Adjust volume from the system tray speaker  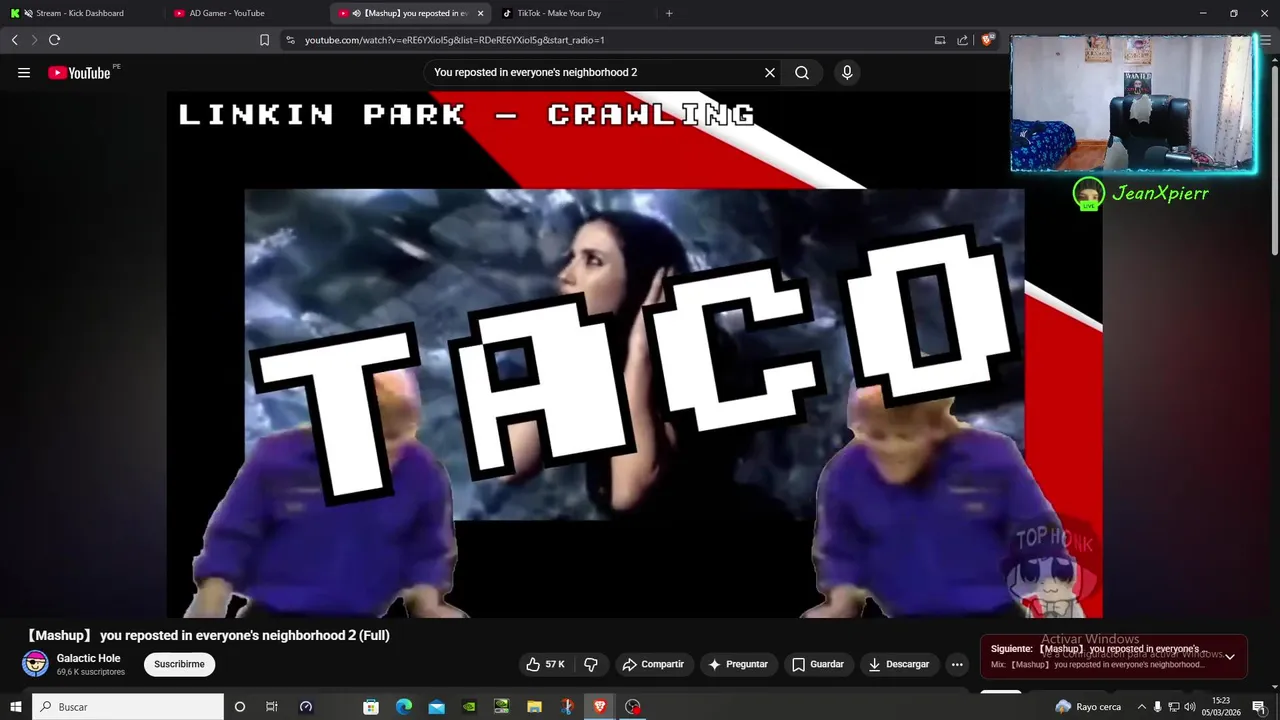click(1190, 707)
